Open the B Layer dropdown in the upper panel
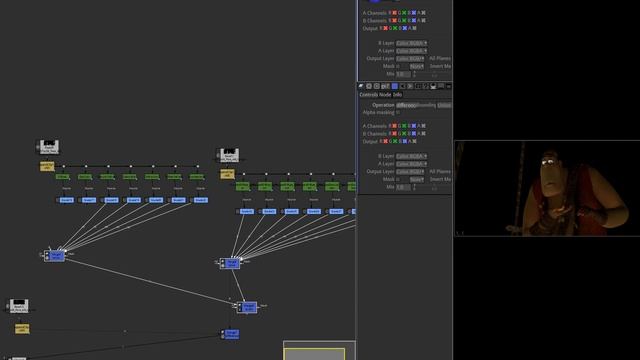 click(411, 43)
